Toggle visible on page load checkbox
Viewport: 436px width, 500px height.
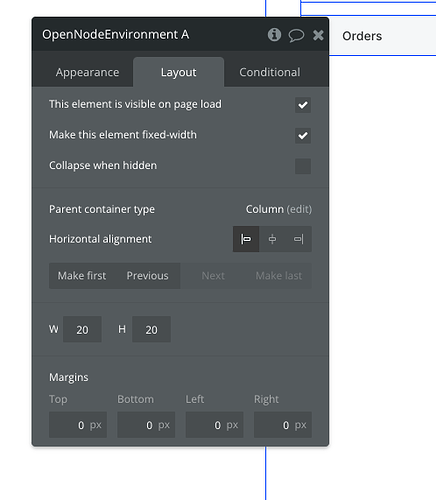click(x=303, y=105)
